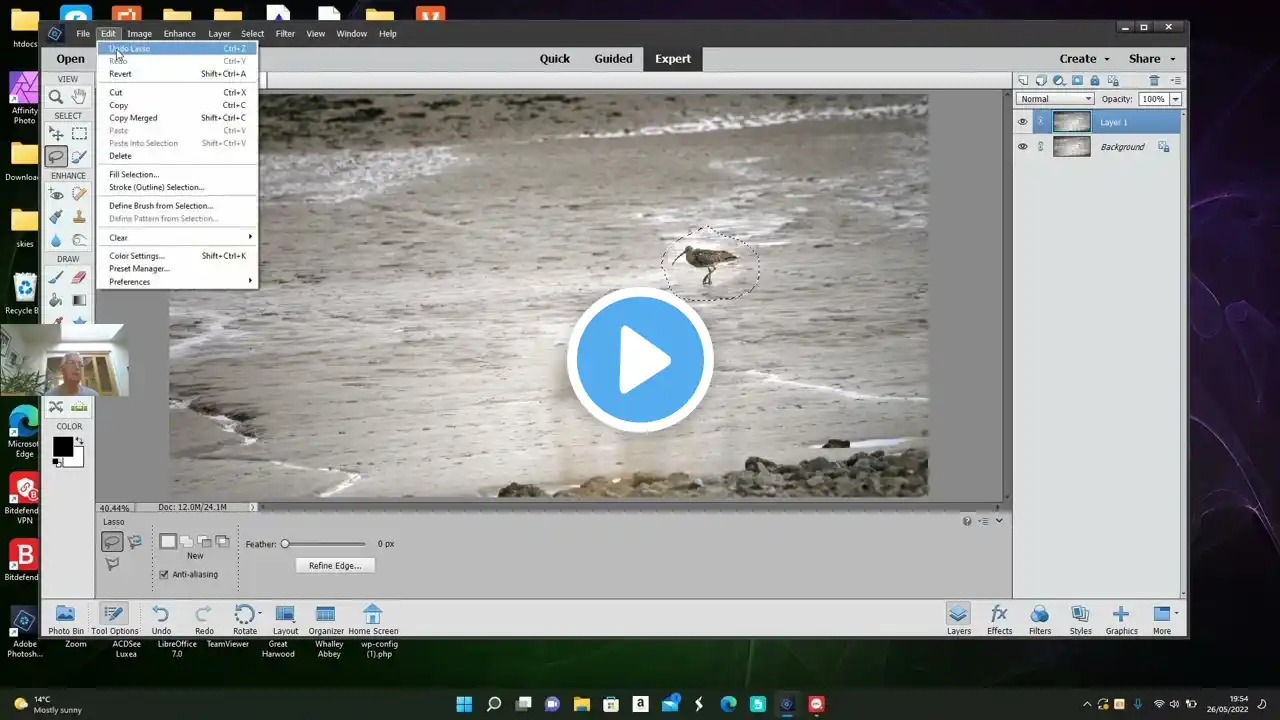Select the Move tool
1280x720 pixels.
click(x=56, y=134)
